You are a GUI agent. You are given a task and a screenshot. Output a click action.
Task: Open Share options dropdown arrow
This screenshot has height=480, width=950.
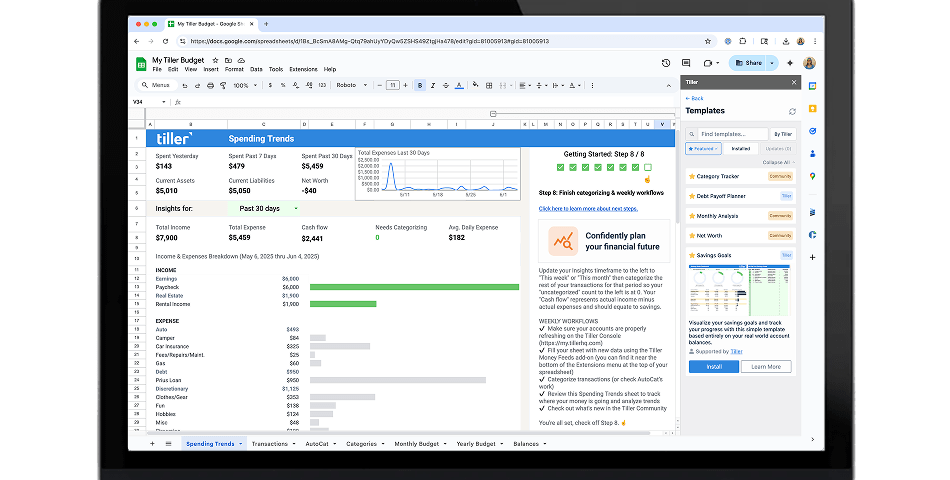[x=772, y=63]
